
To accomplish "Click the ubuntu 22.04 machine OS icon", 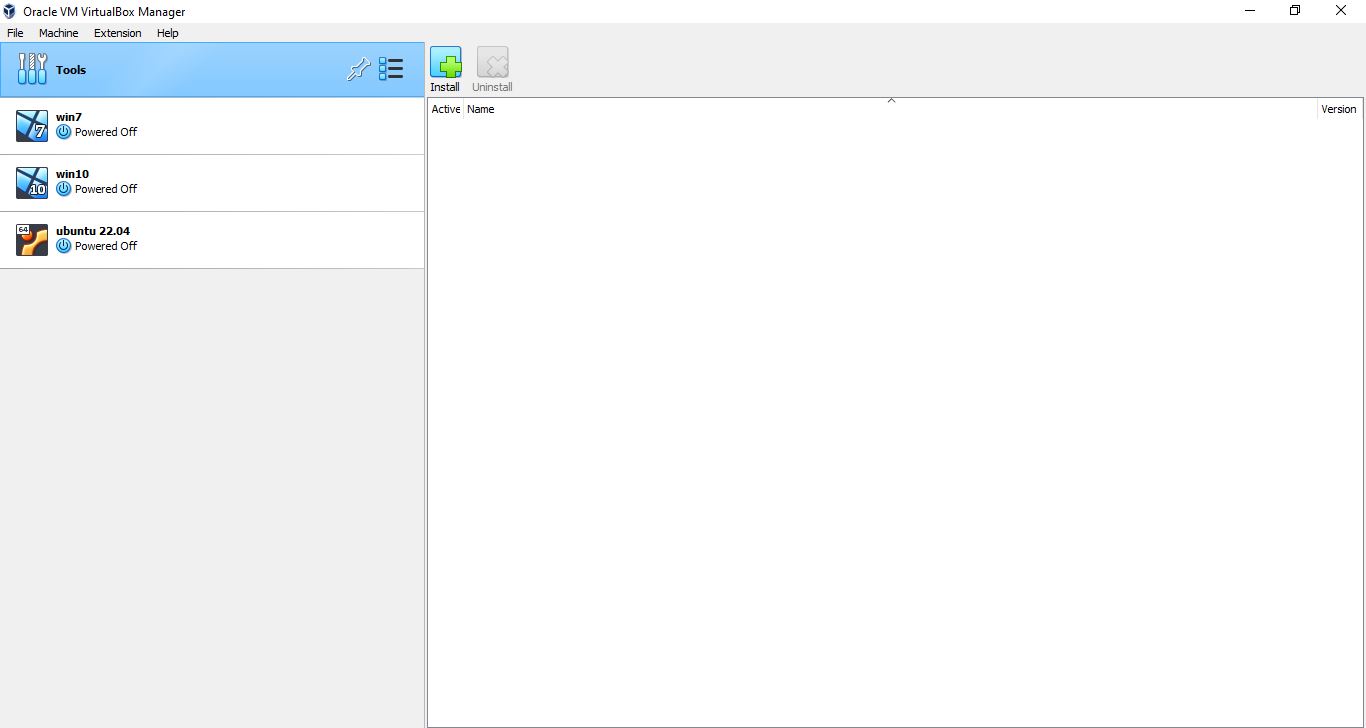I will tap(32, 240).
